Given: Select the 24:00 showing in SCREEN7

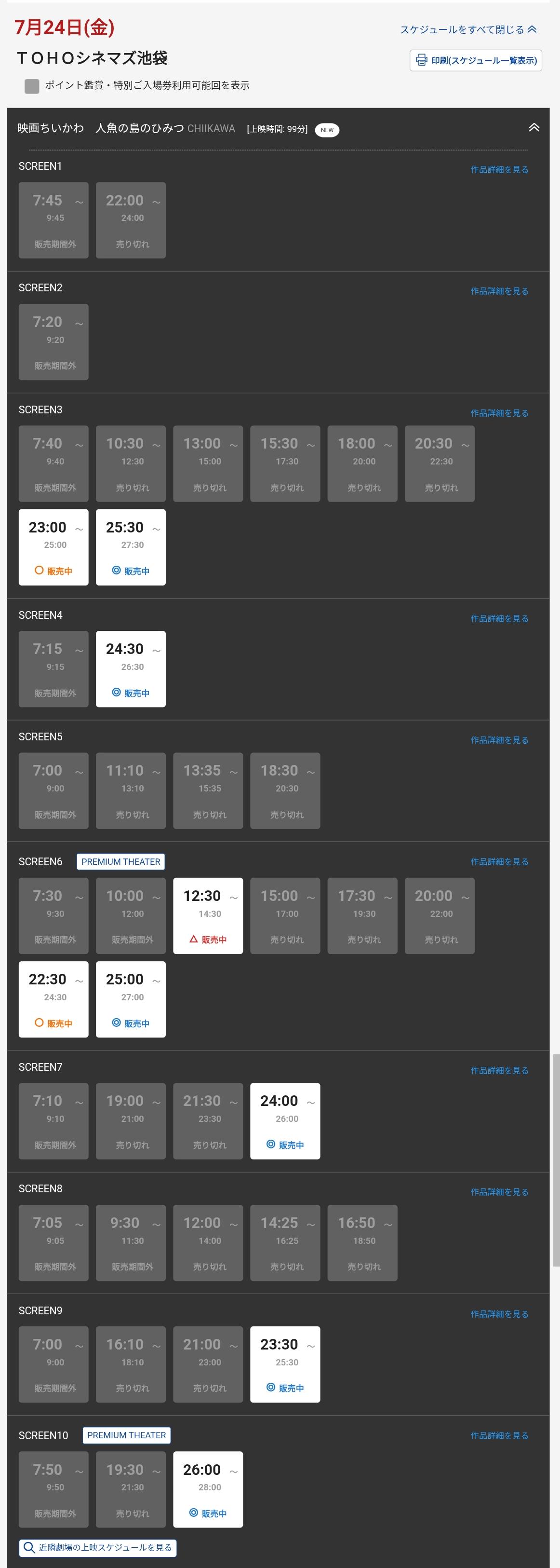Looking at the screenshot, I should click(x=285, y=1121).
